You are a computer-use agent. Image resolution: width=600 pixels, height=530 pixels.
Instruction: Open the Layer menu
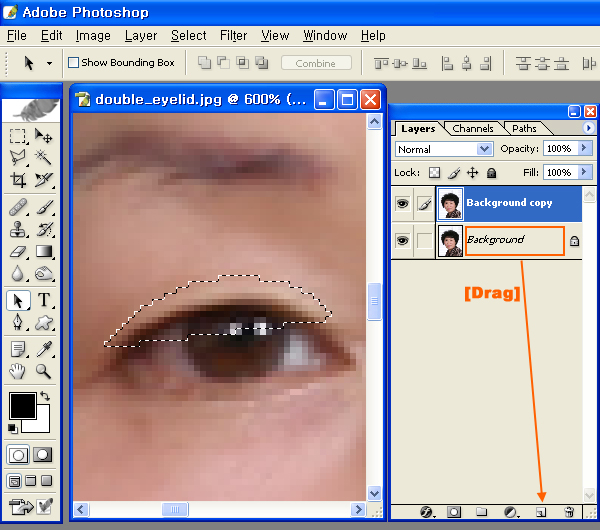point(141,36)
